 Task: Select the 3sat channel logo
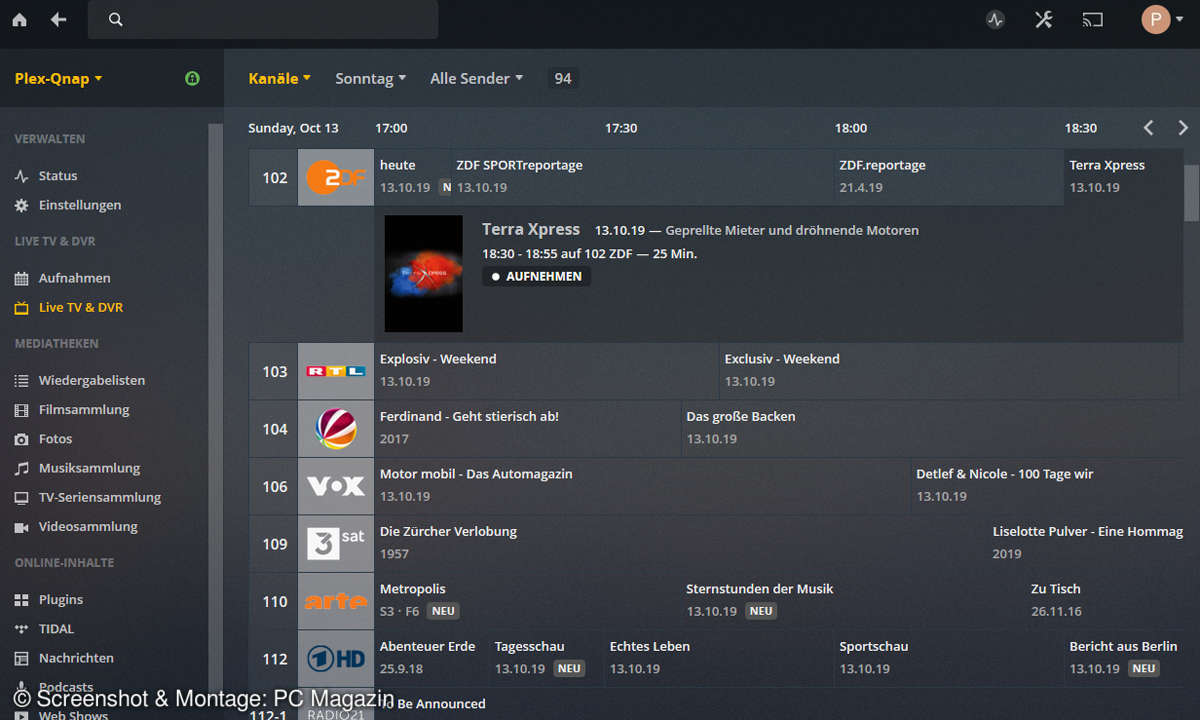pos(335,544)
